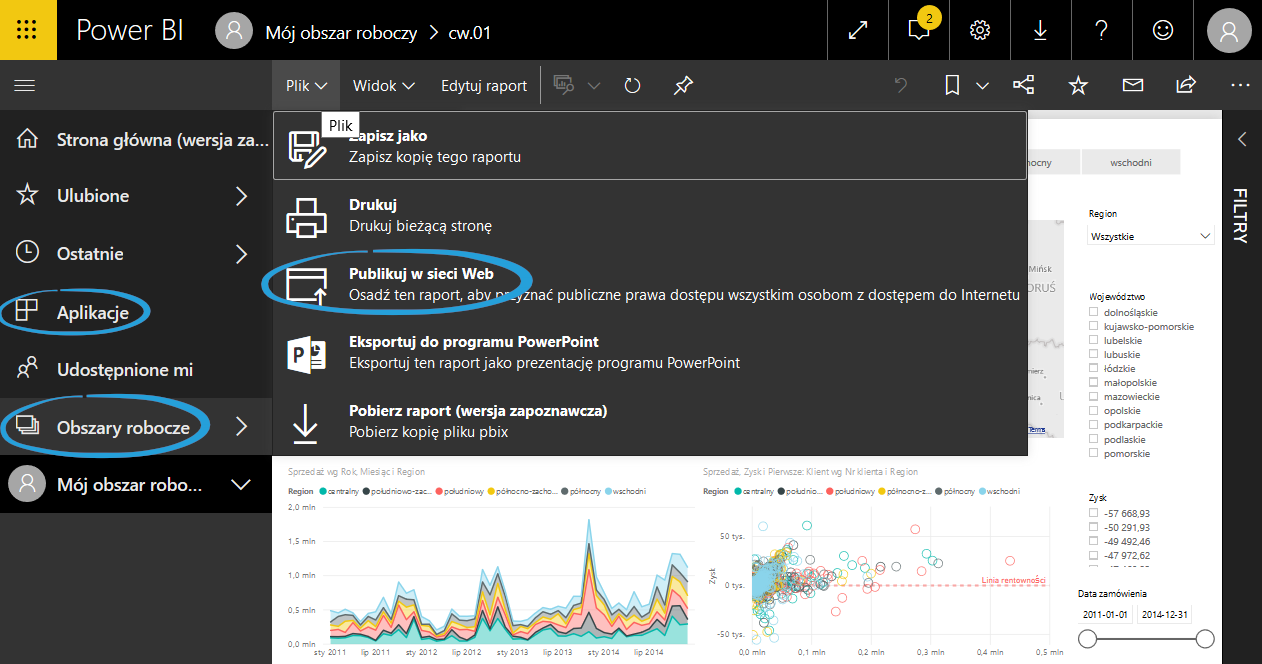Open the notifications icon with badge 2
The height and width of the screenshot is (664, 1262).
click(x=918, y=30)
